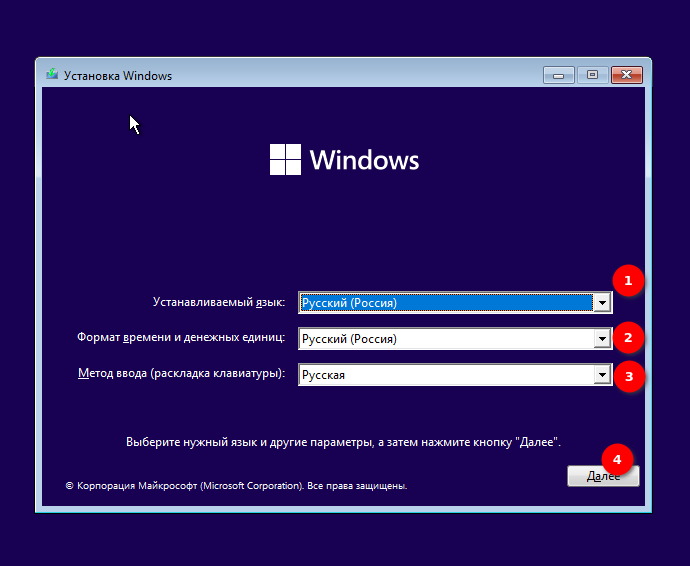Click the Windows wordmark text
690x566 pixels.
tap(364, 160)
